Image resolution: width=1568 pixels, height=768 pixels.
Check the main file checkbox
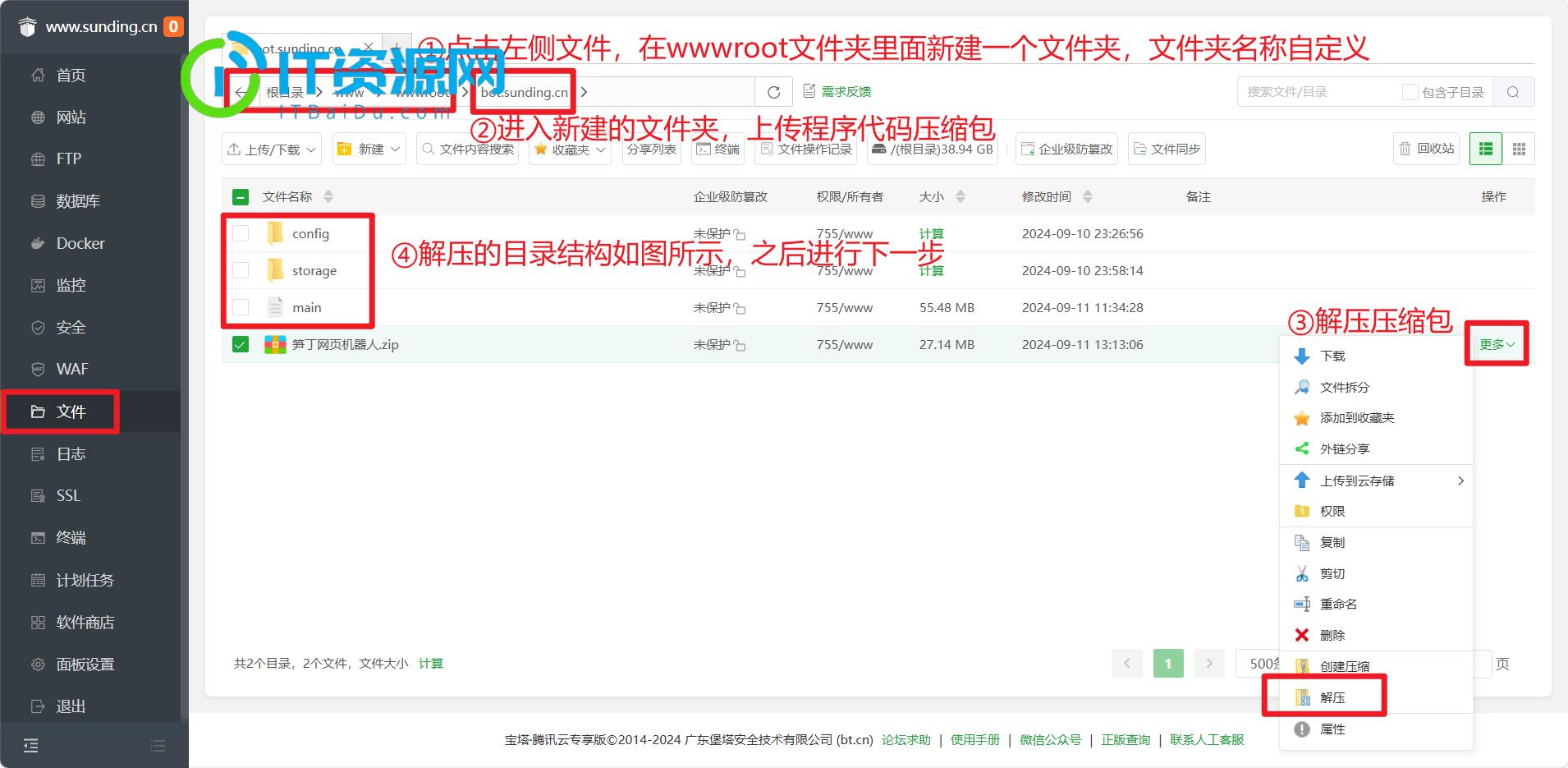241,307
